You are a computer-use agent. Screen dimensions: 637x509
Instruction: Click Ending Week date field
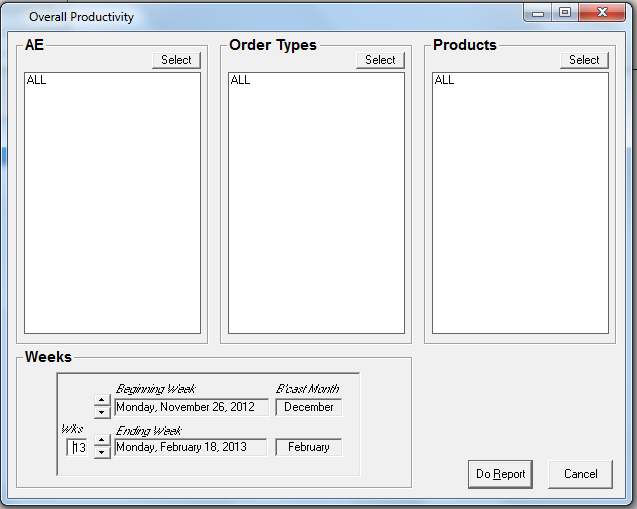[190, 447]
